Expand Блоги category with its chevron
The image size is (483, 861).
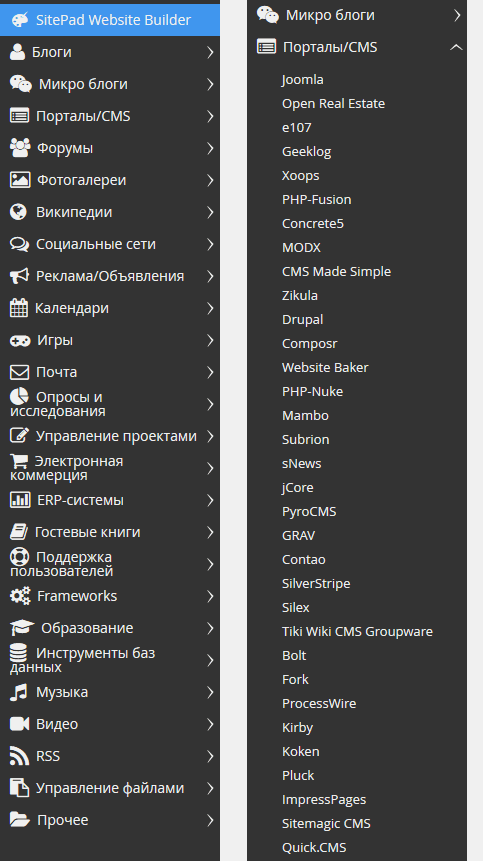pyautogui.click(x=210, y=52)
